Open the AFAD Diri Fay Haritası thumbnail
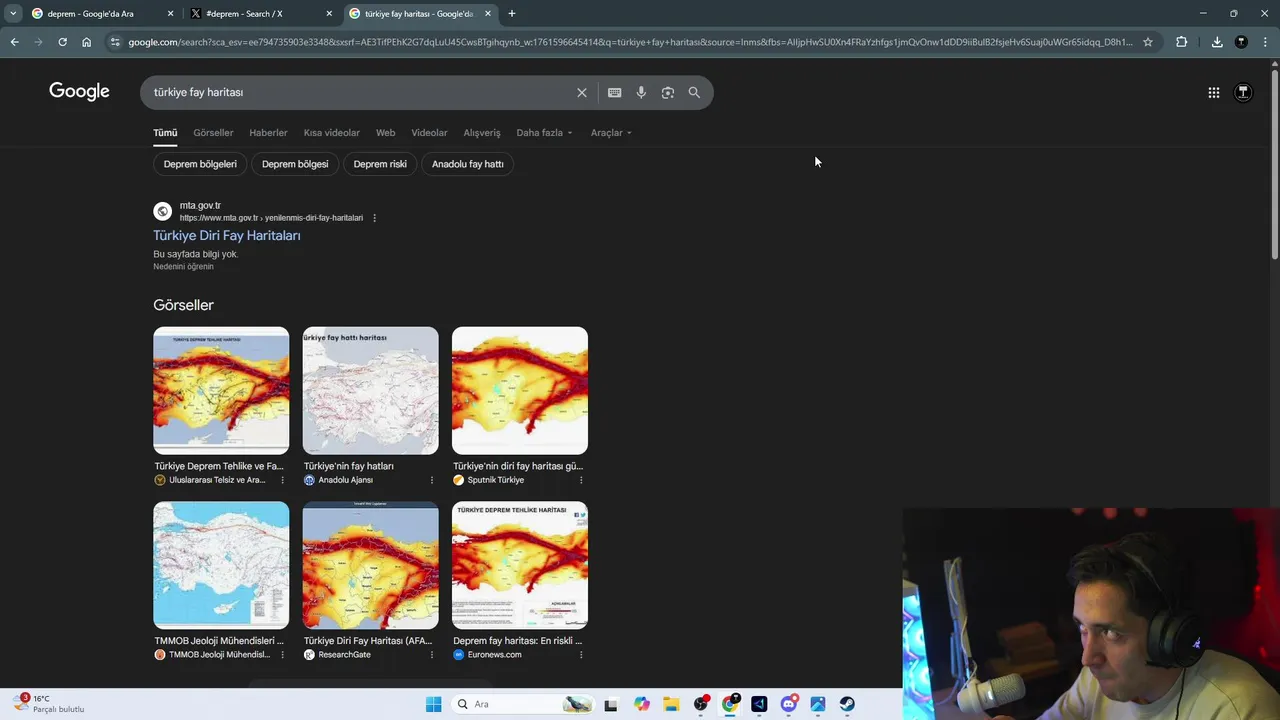The height and width of the screenshot is (720, 1280). [x=370, y=565]
